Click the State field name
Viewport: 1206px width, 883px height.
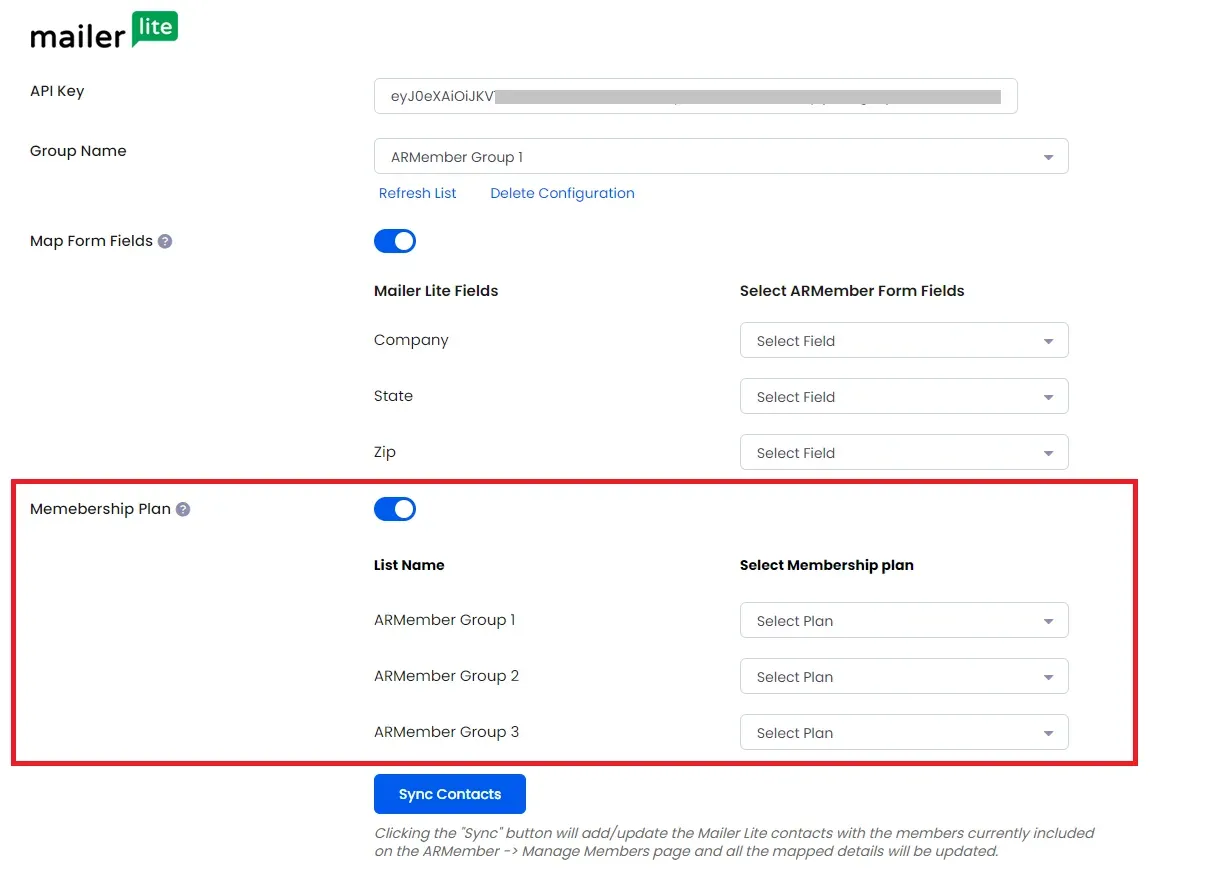pyautogui.click(x=393, y=396)
